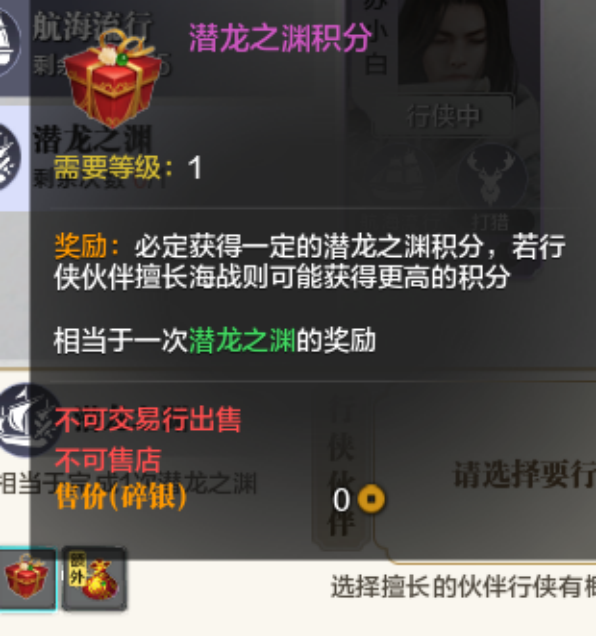The height and width of the screenshot is (637, 596).
Task: Click the 售价(碎银) price label
Action: 121,497
